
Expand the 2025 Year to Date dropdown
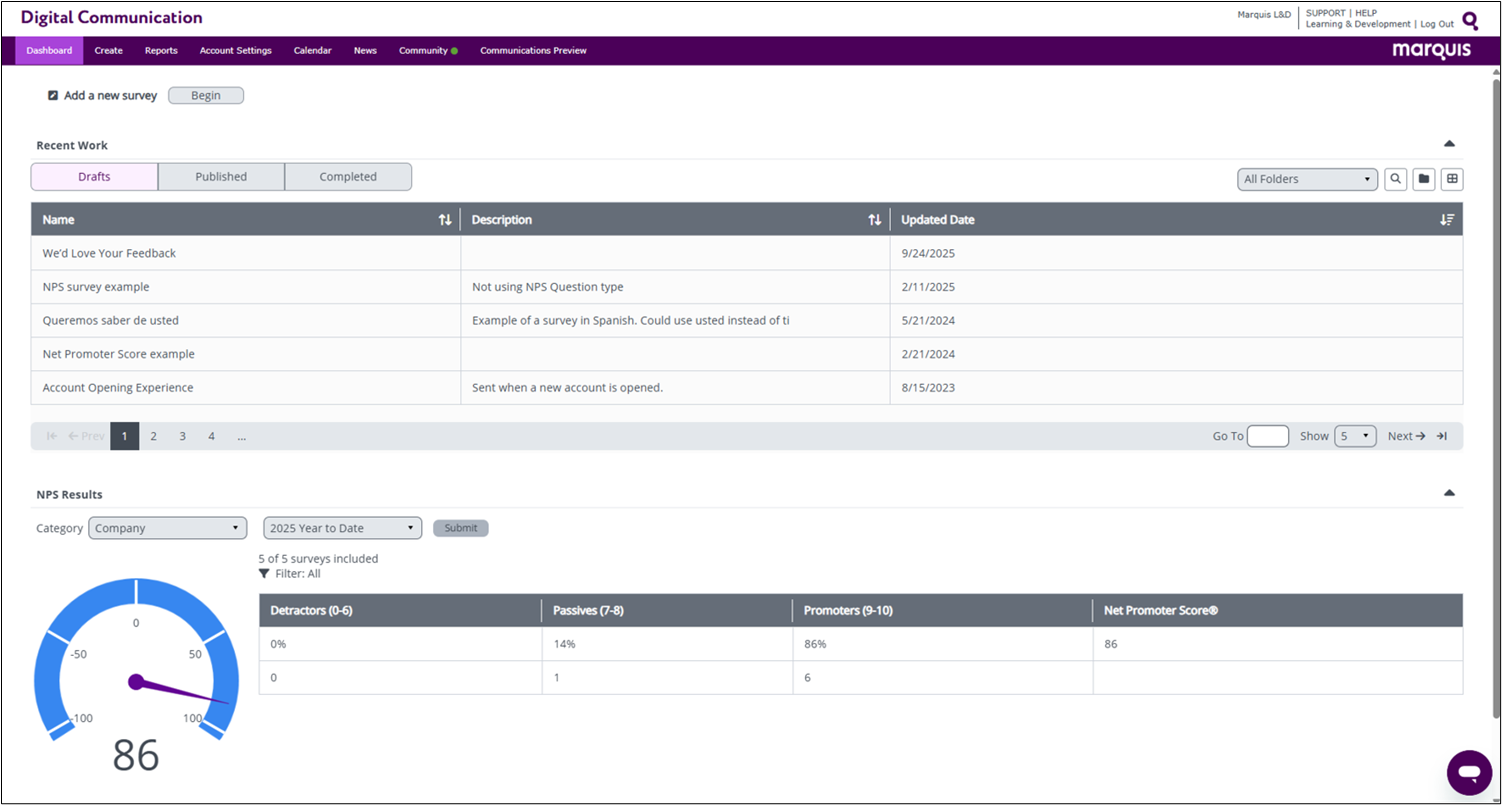[342, 528]
